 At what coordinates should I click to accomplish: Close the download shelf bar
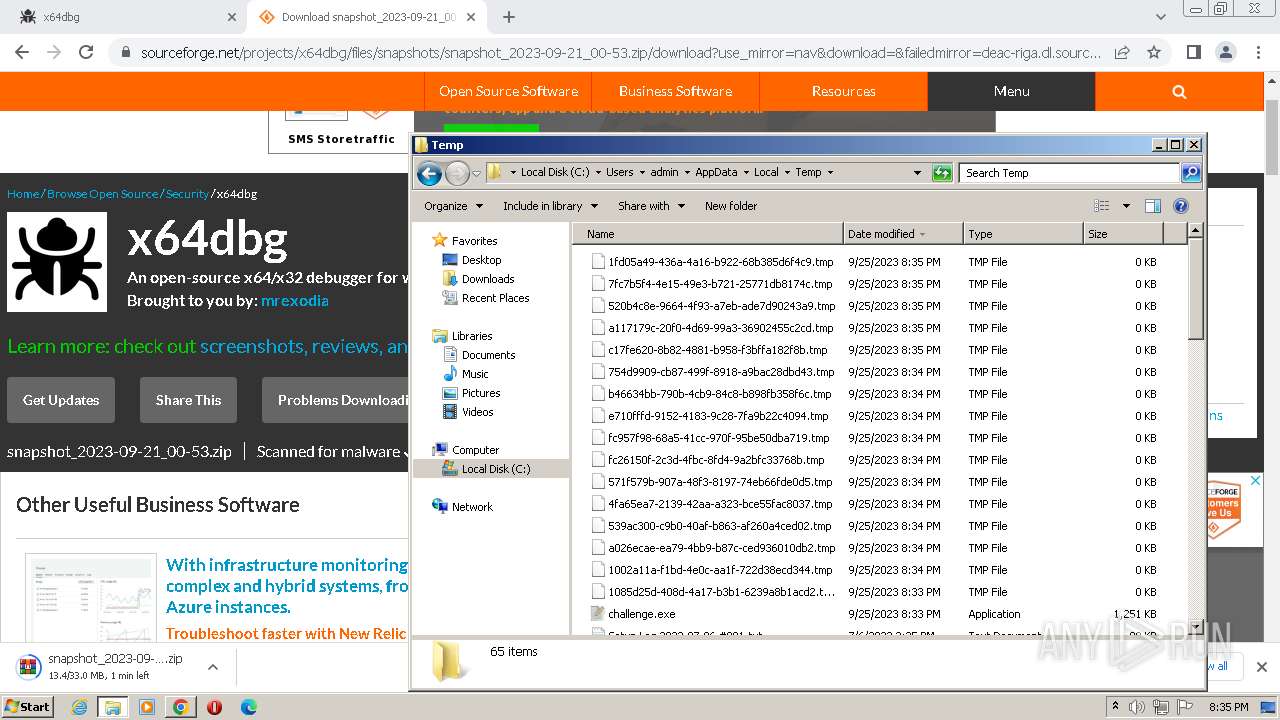click(x=1261, y=667)
